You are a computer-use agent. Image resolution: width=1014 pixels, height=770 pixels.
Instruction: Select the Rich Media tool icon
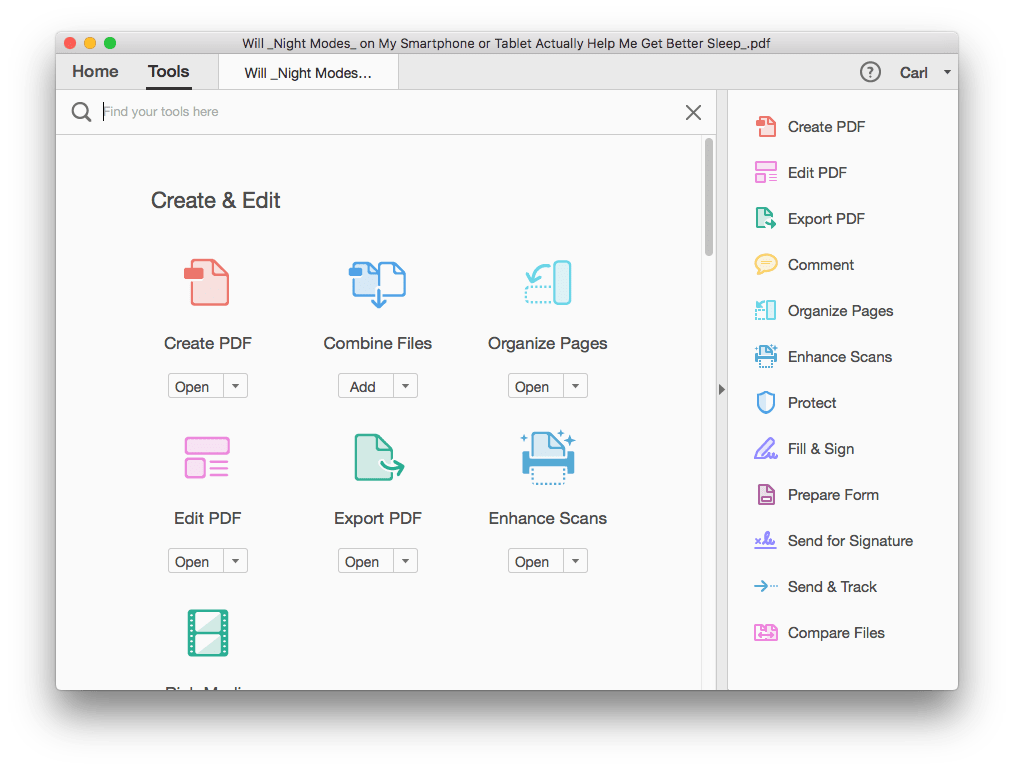pos(207,633)
